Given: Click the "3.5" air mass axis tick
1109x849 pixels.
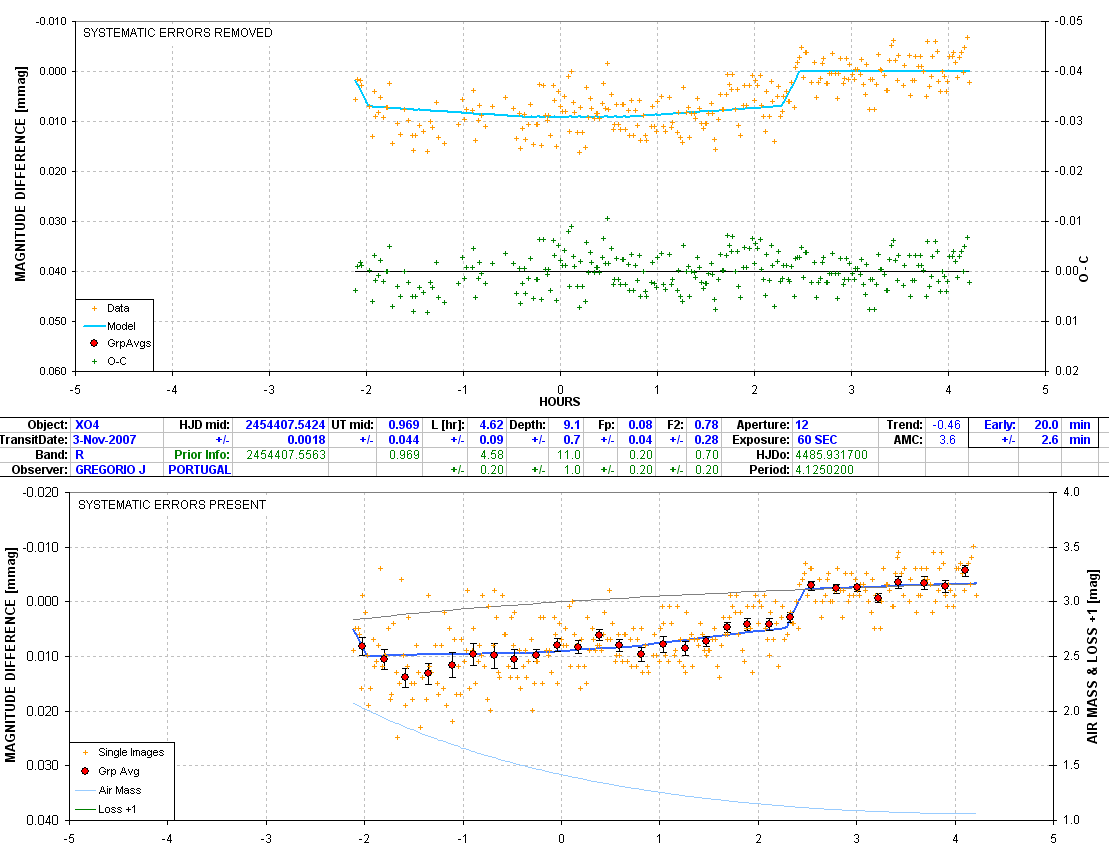Looking at the screenshot, I should click(x=1072, y=547).
